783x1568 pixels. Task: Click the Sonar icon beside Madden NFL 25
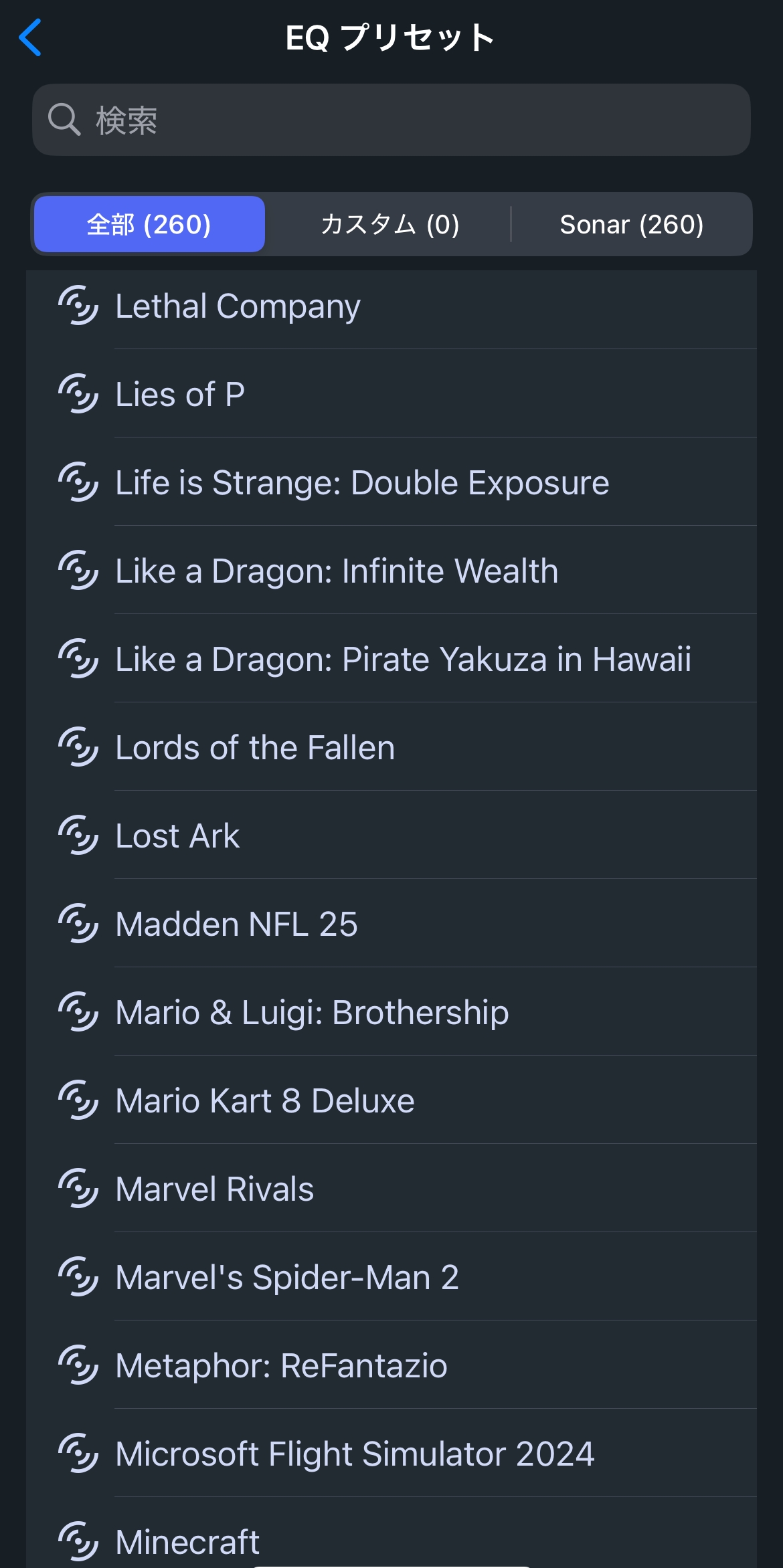click(x=78, y=924)
